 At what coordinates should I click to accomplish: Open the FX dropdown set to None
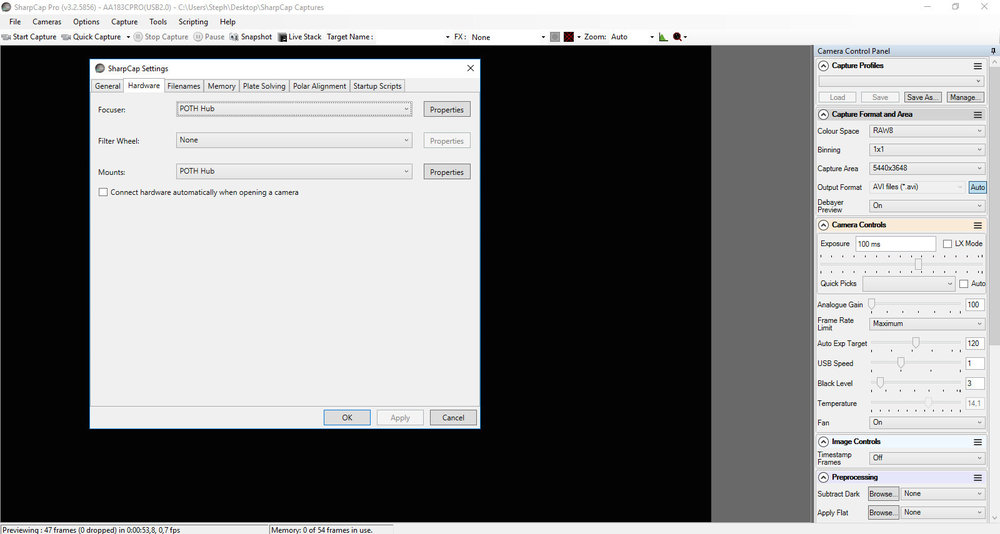[x=543, y=37]
